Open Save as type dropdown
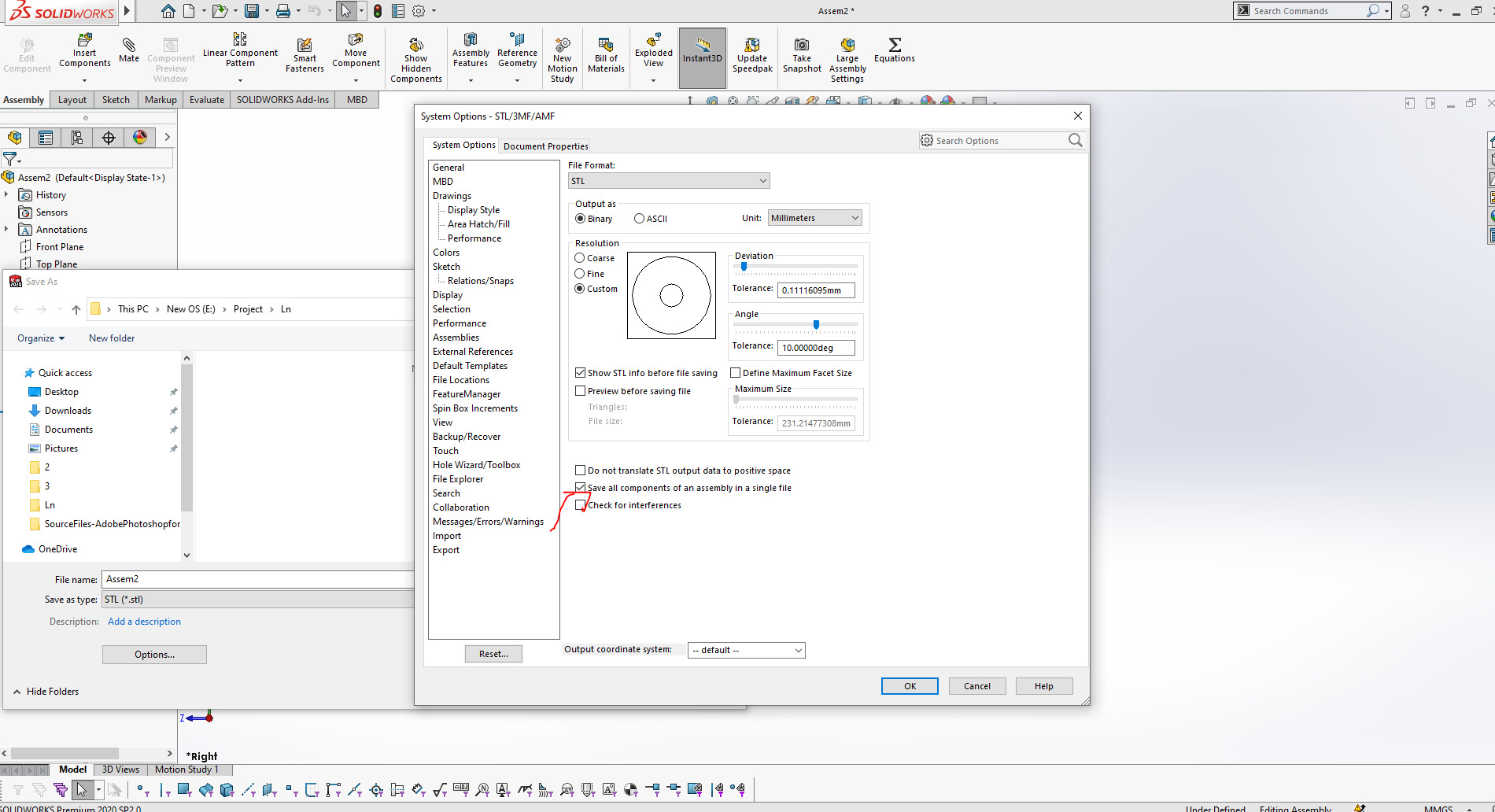This screenshot has width=1495, height=812. click(258, 600)
